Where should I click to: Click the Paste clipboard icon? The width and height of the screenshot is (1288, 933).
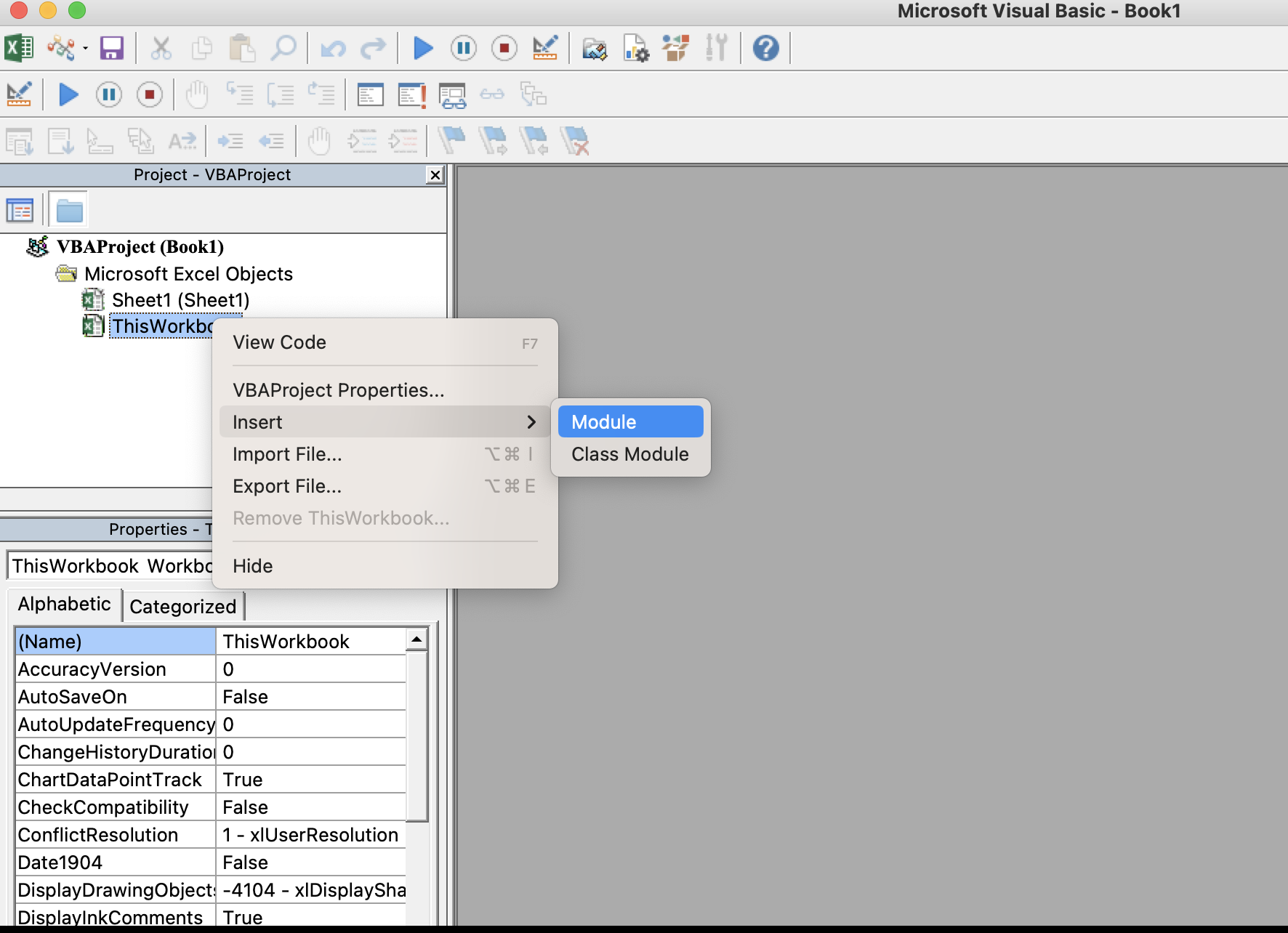coord(242,49)
